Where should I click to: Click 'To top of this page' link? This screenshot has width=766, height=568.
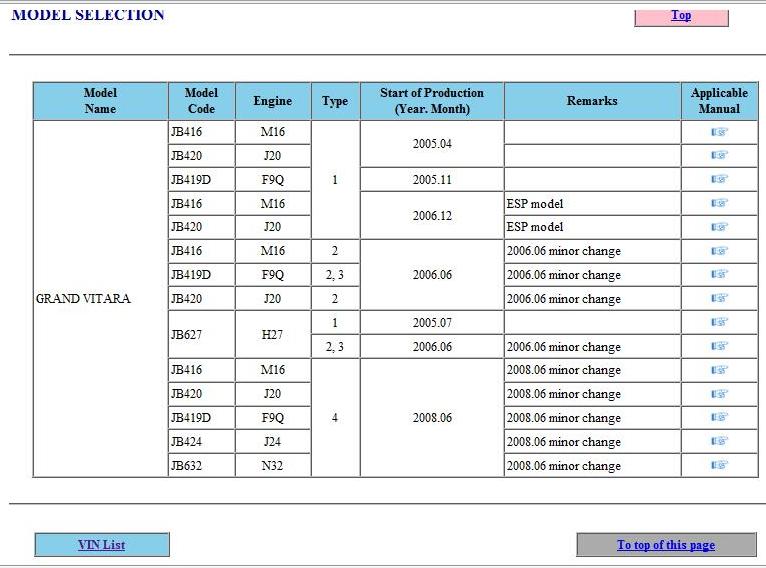pyautogui.click(x=666, y=545)
